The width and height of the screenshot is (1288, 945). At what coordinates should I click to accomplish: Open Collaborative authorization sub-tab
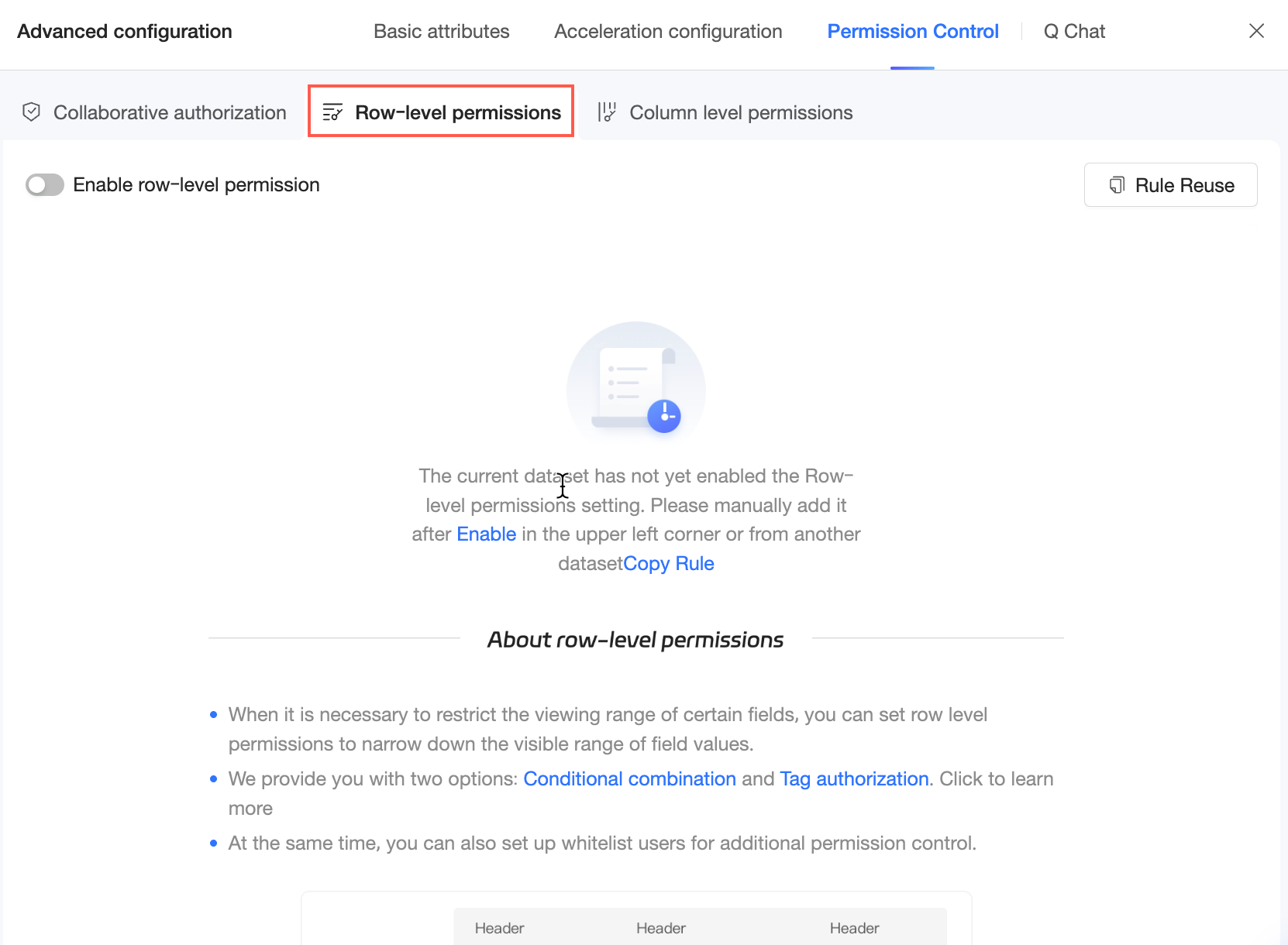pyautogui.click(x=154, y=112)
